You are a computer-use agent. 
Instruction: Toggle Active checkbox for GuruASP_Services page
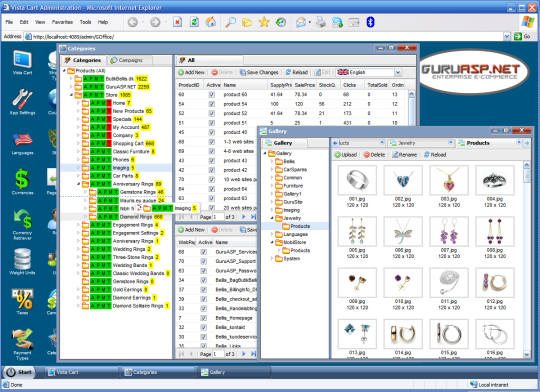pyautogui.click(x=204, y=252)
